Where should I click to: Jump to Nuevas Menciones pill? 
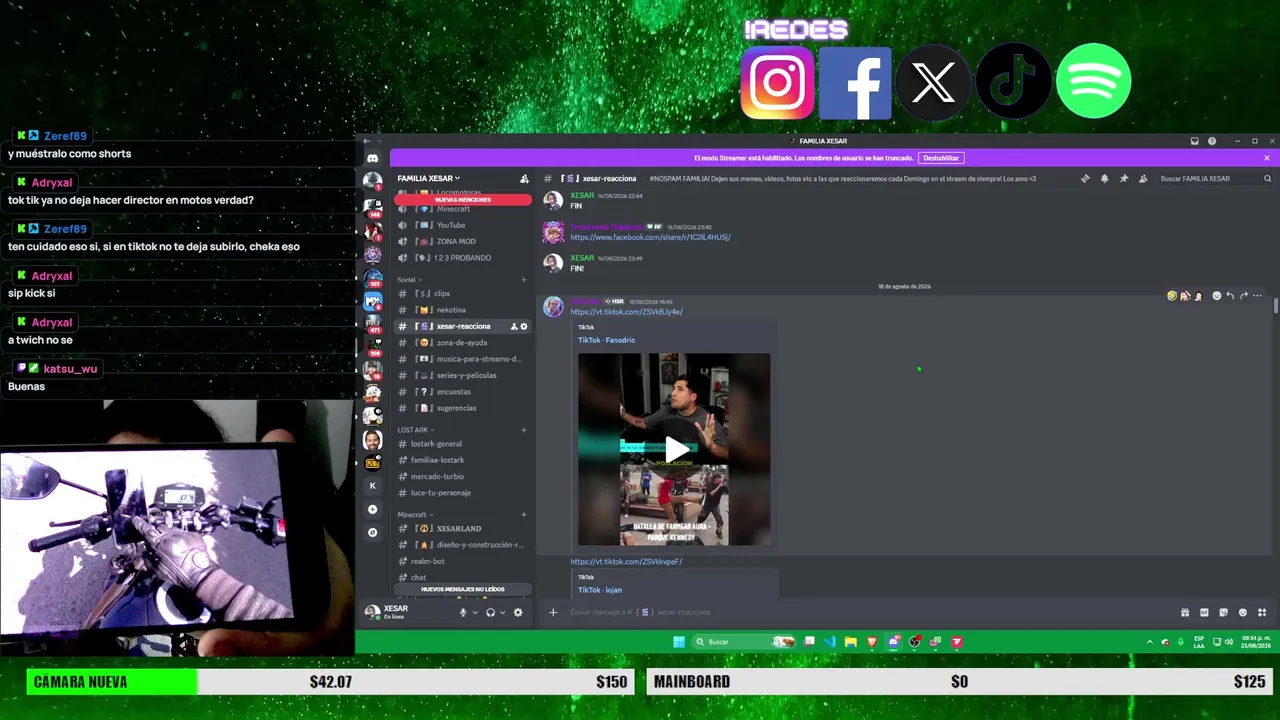462,200
